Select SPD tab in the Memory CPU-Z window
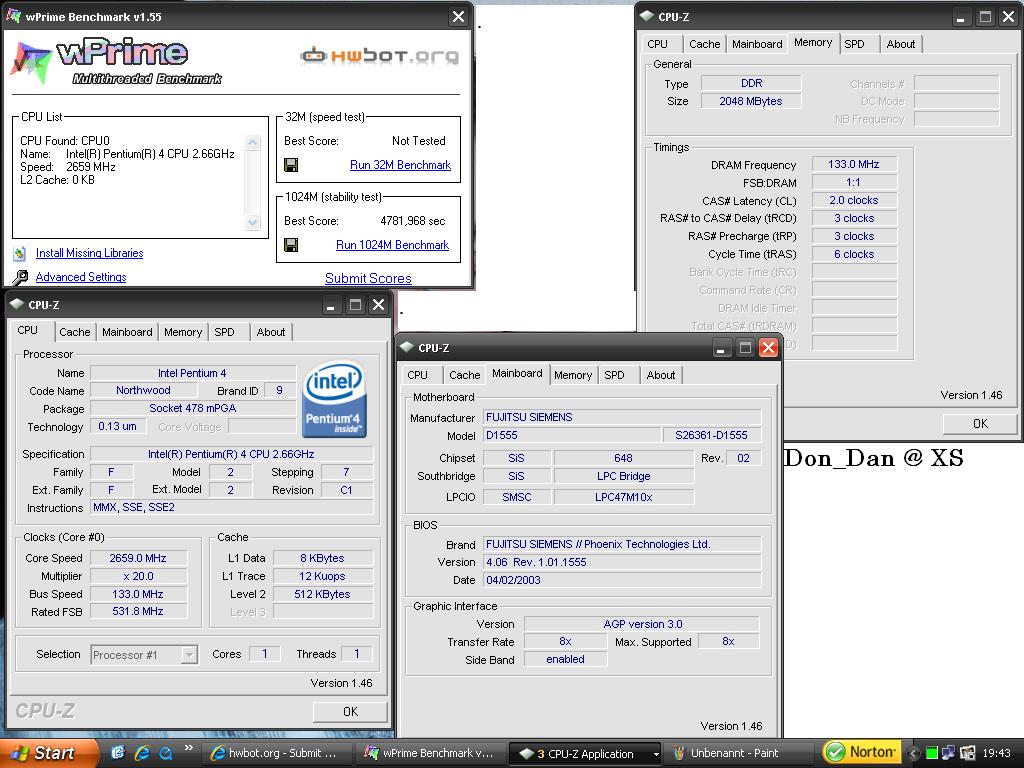1024x768 pixels. [854, 44]
